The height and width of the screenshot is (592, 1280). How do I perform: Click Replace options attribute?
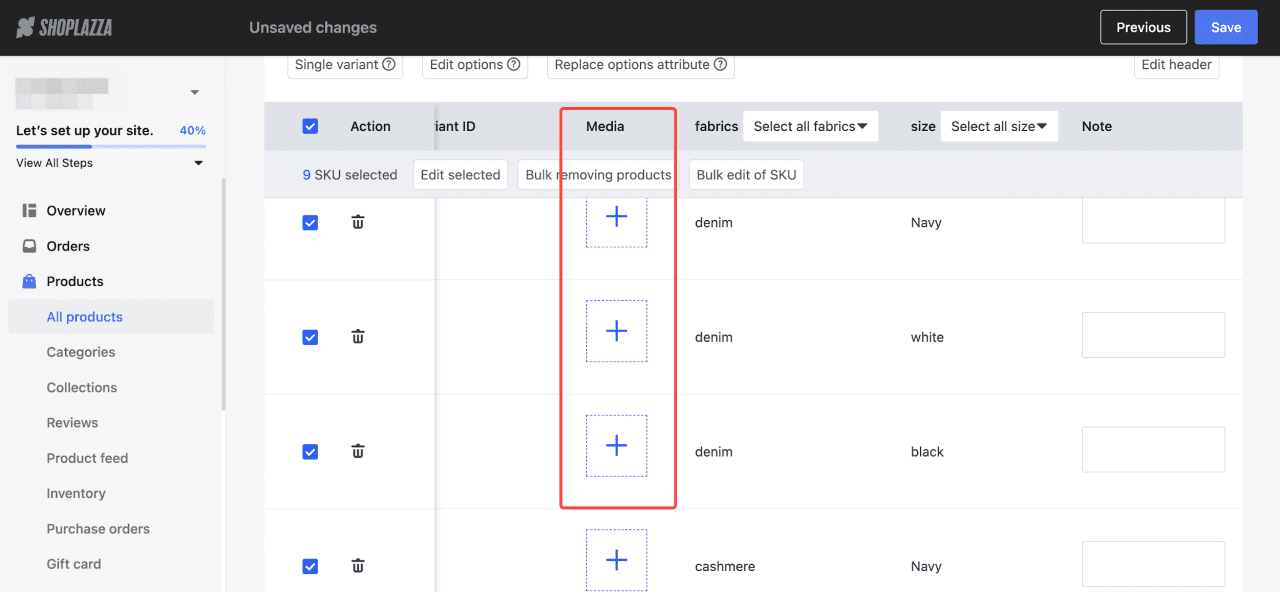(641, 65)
